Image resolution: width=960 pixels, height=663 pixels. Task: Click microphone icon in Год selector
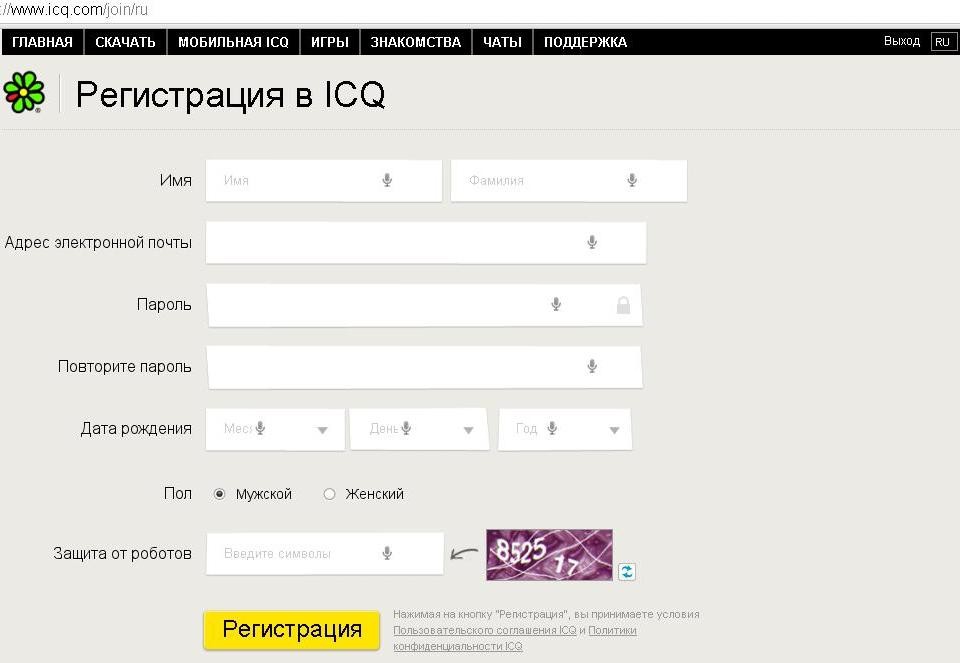(x=552, y=428)
